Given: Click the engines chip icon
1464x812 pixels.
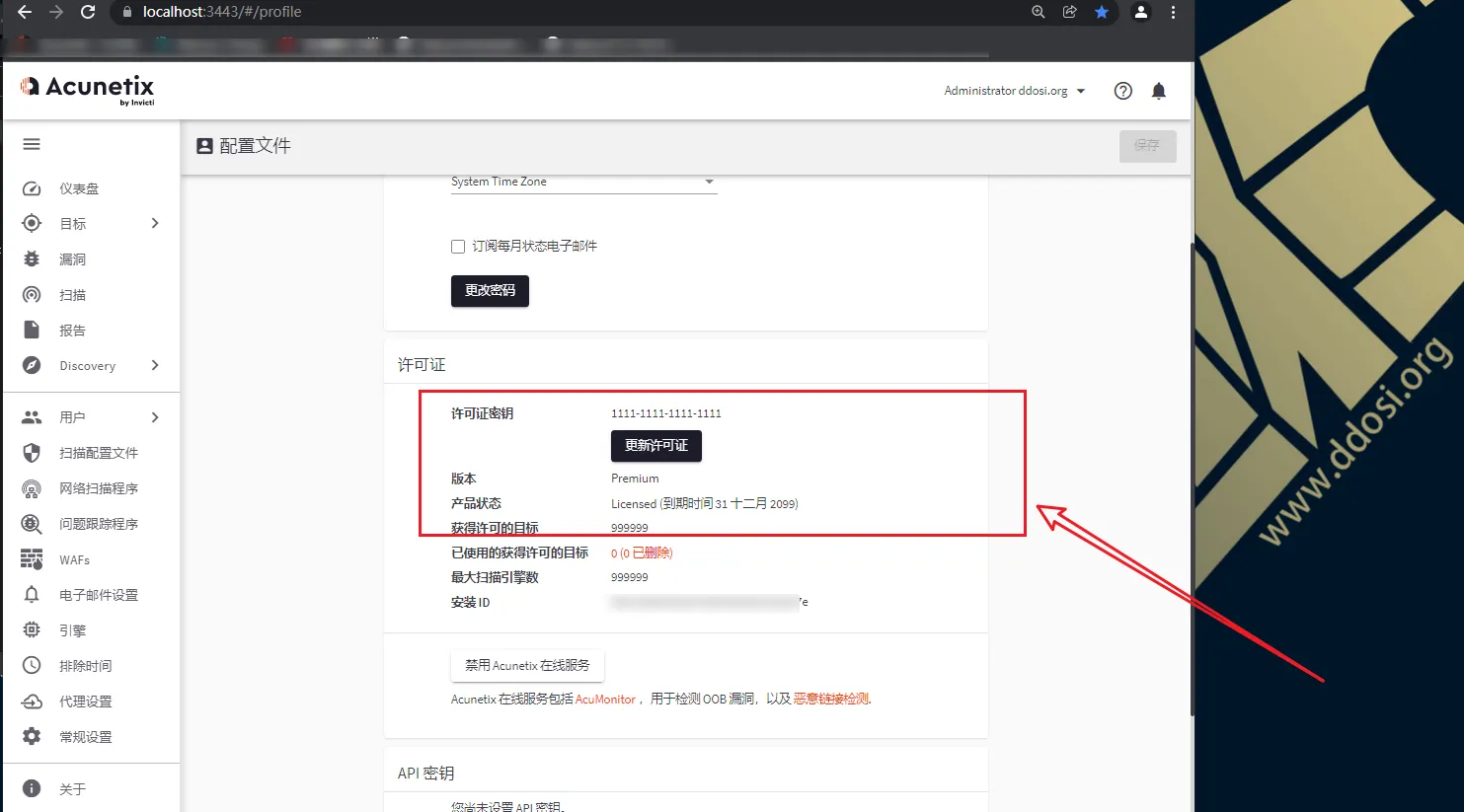Looking at the screenshot, I should [x=32, y=629].
